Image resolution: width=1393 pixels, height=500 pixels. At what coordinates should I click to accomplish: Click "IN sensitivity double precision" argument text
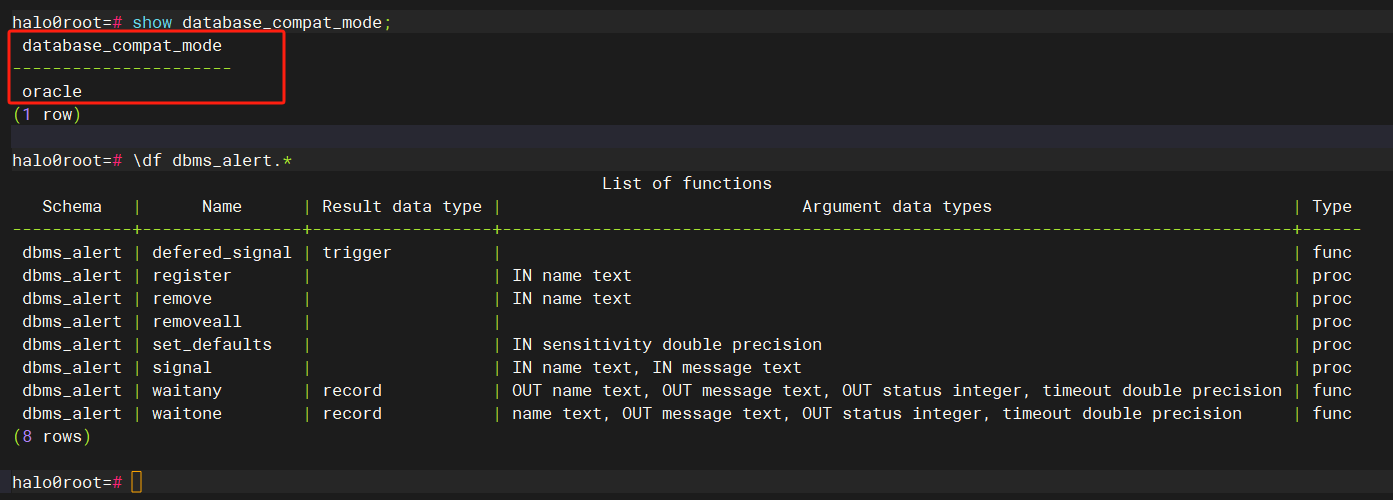pyautogui.click(x=666, y=344)
